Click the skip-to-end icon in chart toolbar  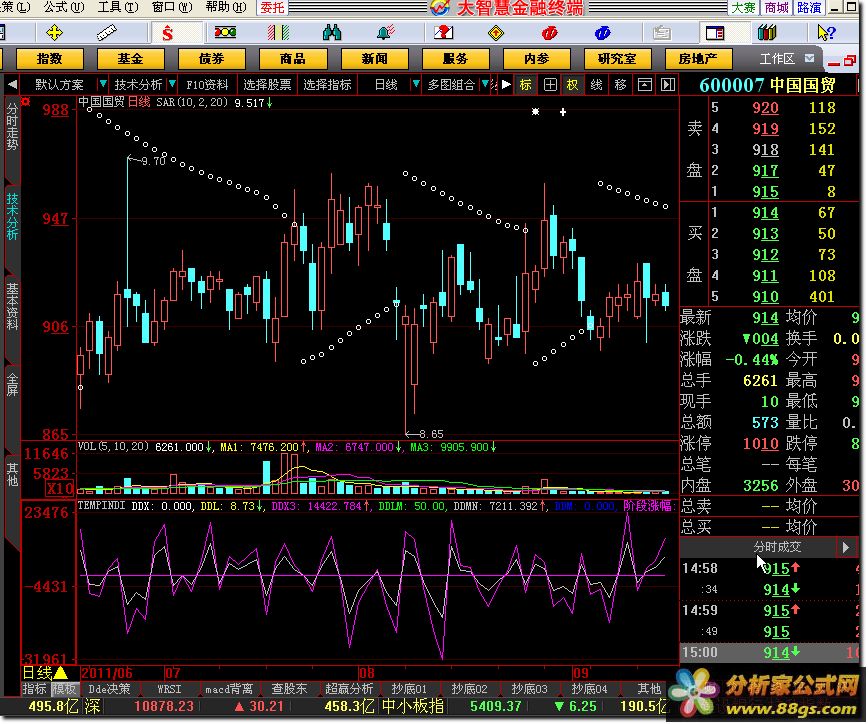click(668, 84)
